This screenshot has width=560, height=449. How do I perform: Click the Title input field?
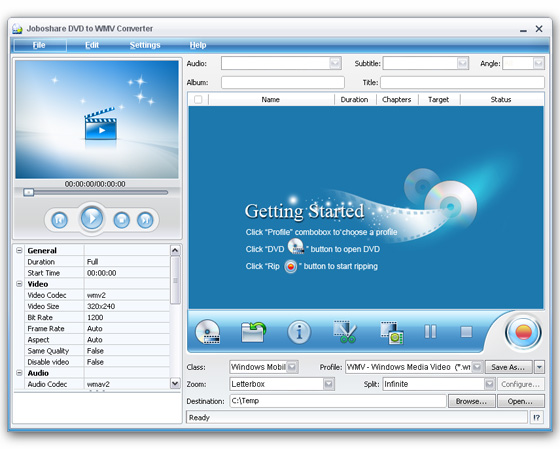[x=462, y=82]
